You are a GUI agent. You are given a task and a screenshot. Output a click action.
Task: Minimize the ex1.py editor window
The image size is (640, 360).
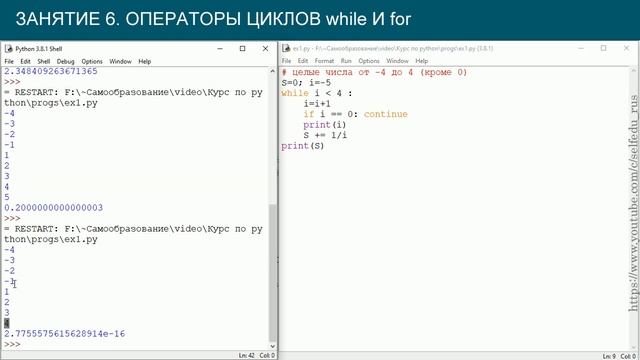(581, 48)
